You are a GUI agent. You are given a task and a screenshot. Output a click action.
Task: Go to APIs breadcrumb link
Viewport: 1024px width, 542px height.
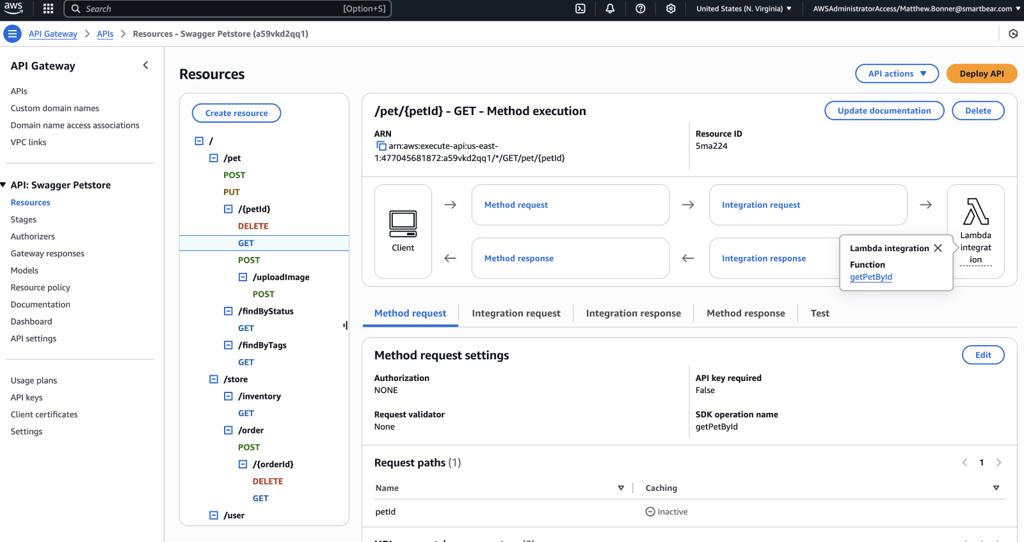(x=105, y=34)
